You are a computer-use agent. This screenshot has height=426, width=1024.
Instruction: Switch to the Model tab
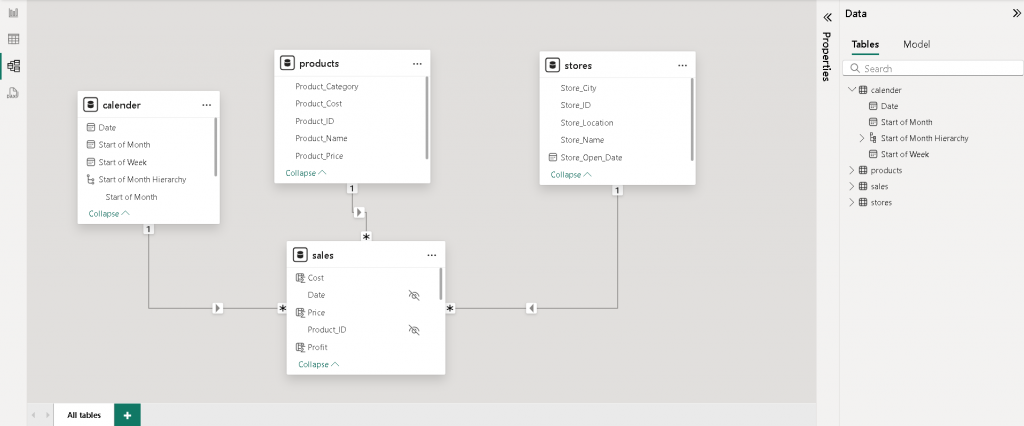click(916, 45)
